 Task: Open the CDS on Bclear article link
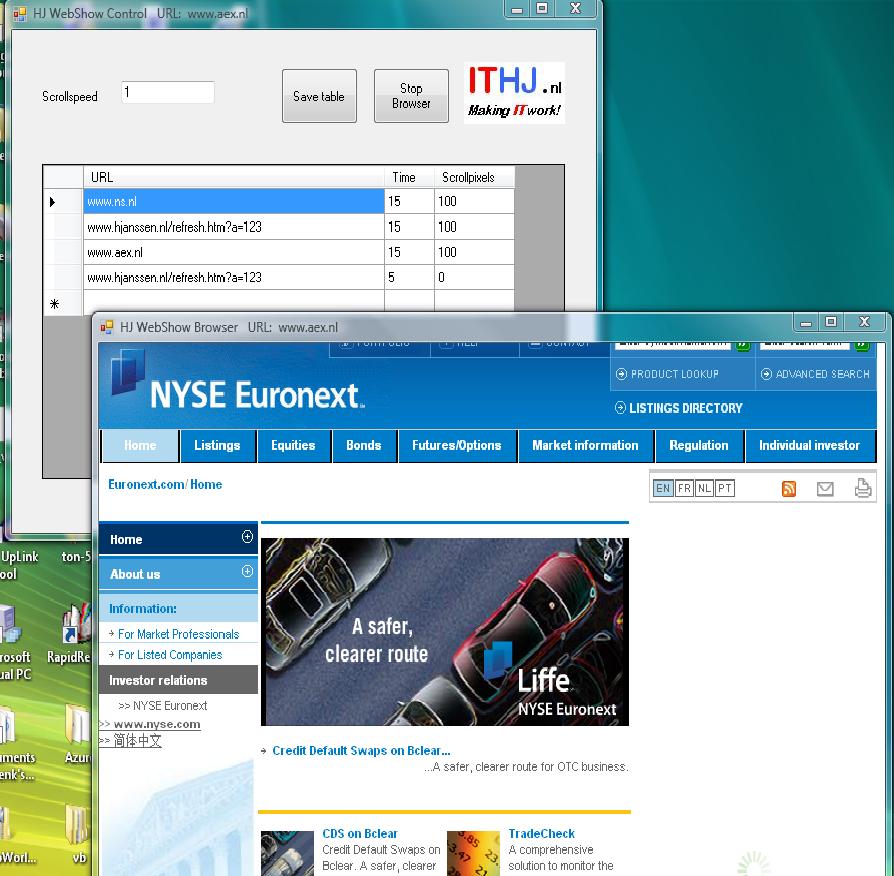tap(360, 833)
